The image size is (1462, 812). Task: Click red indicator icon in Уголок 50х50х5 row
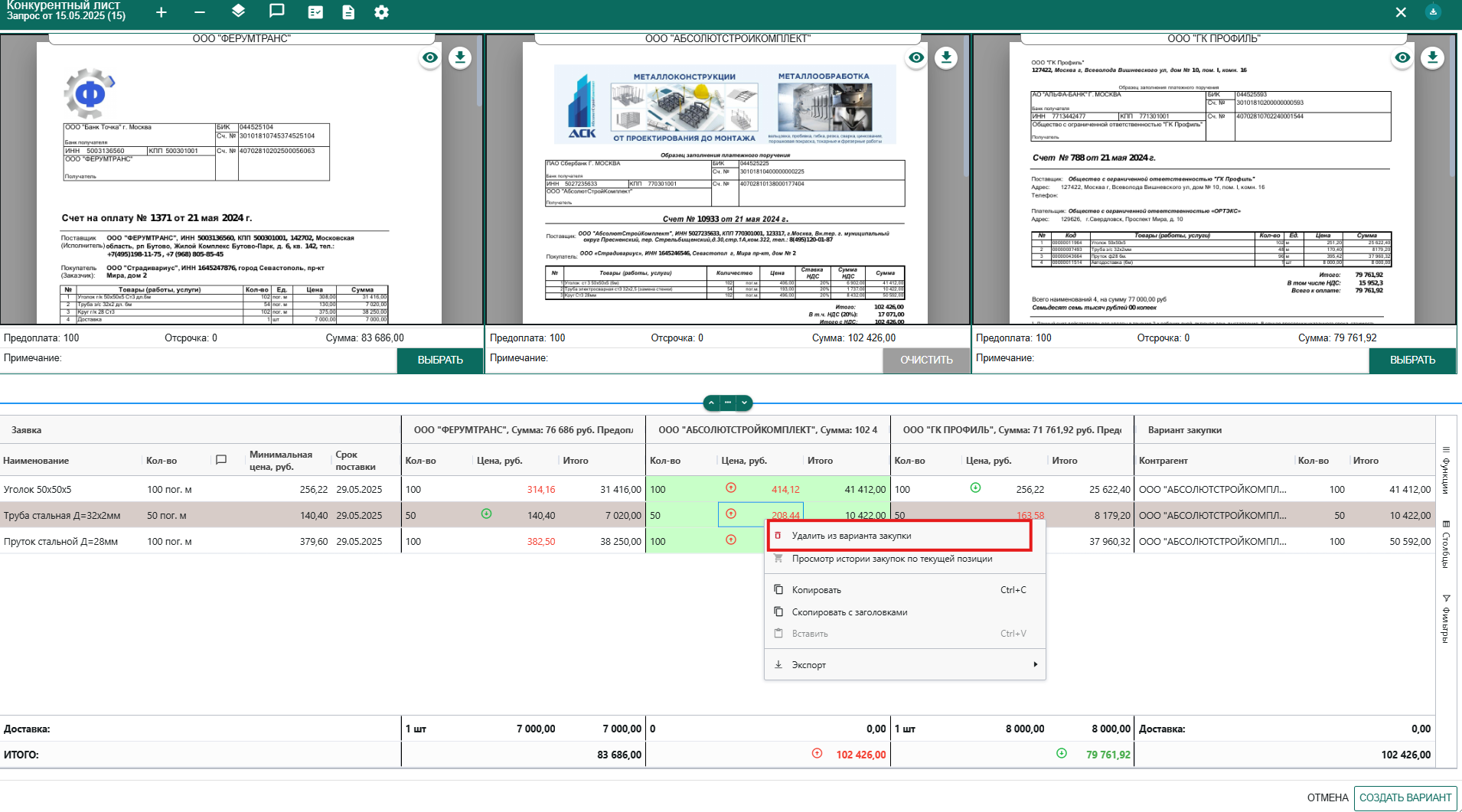tap(731, 488)
